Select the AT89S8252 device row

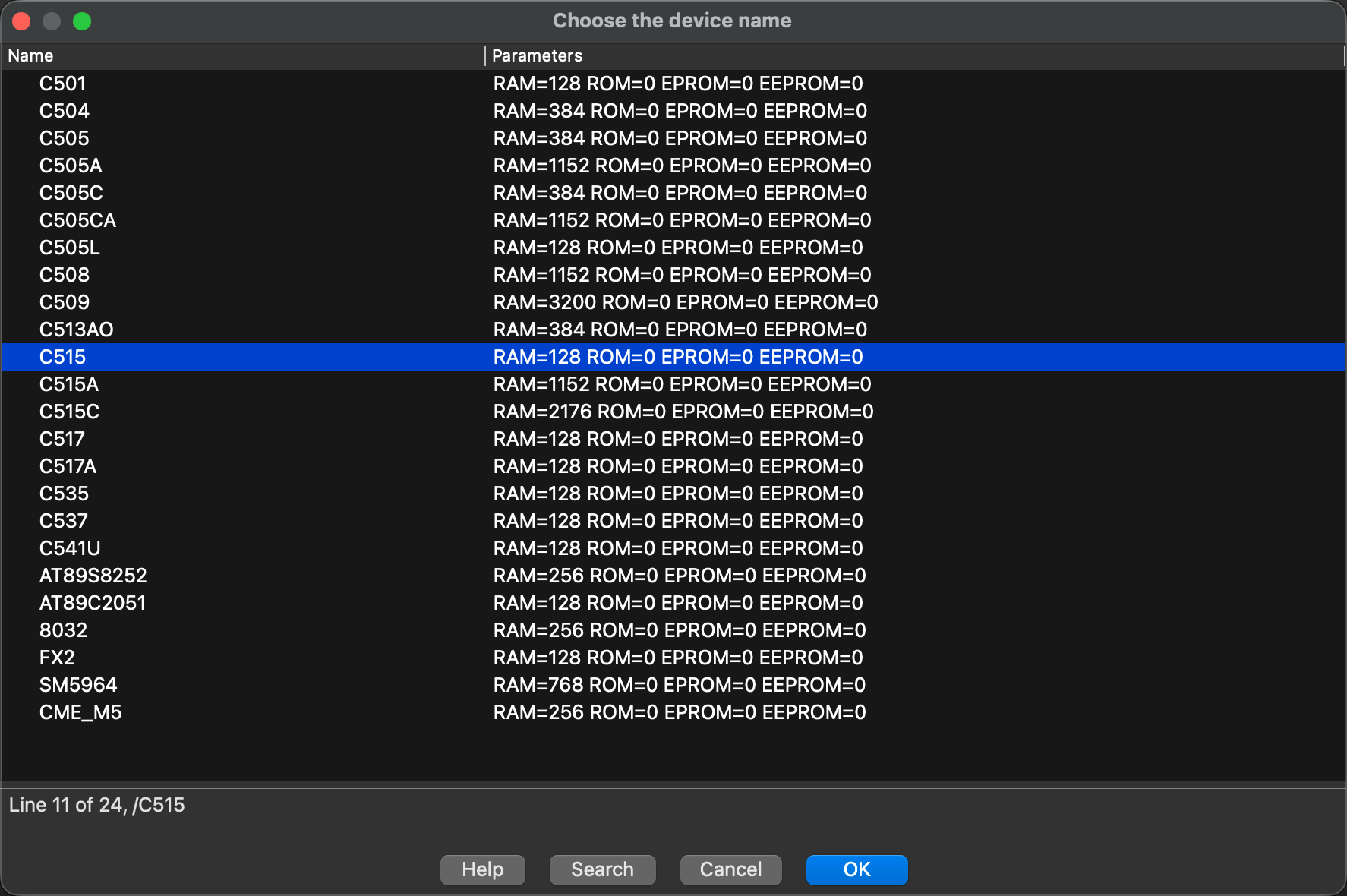tap(93, 576)
